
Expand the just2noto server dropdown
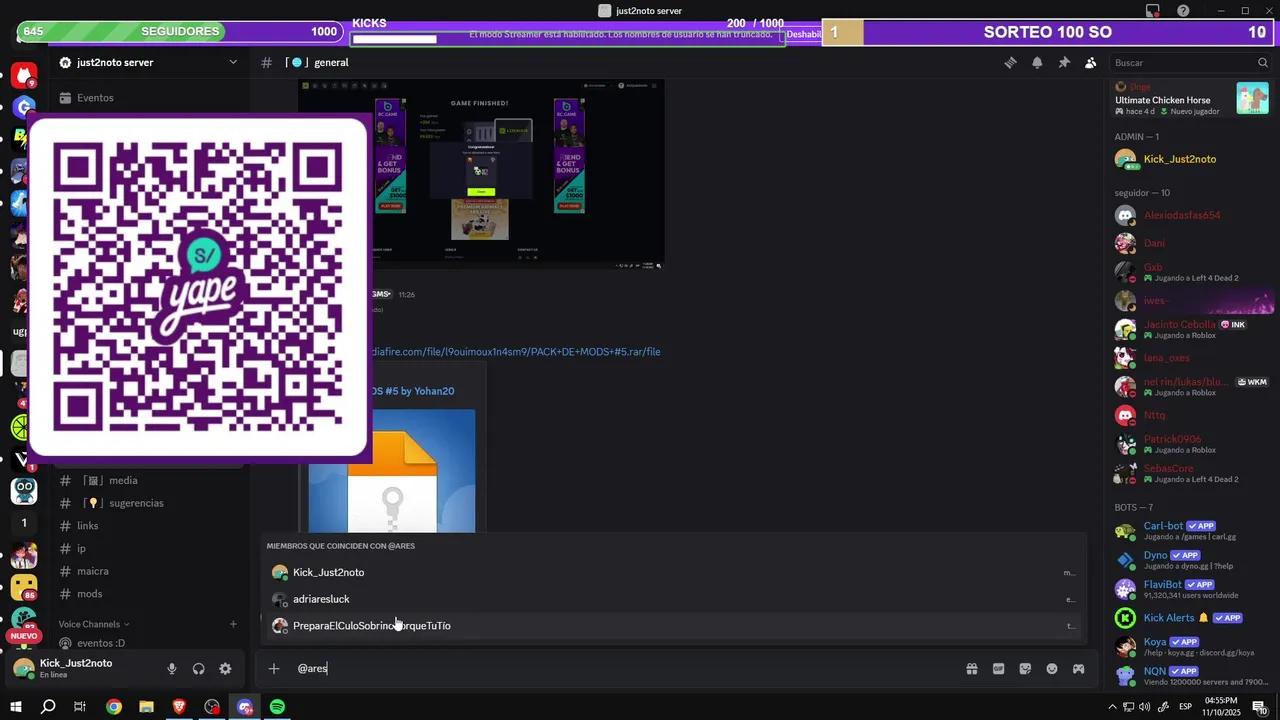pyautogui.click(x=233, y=62)
